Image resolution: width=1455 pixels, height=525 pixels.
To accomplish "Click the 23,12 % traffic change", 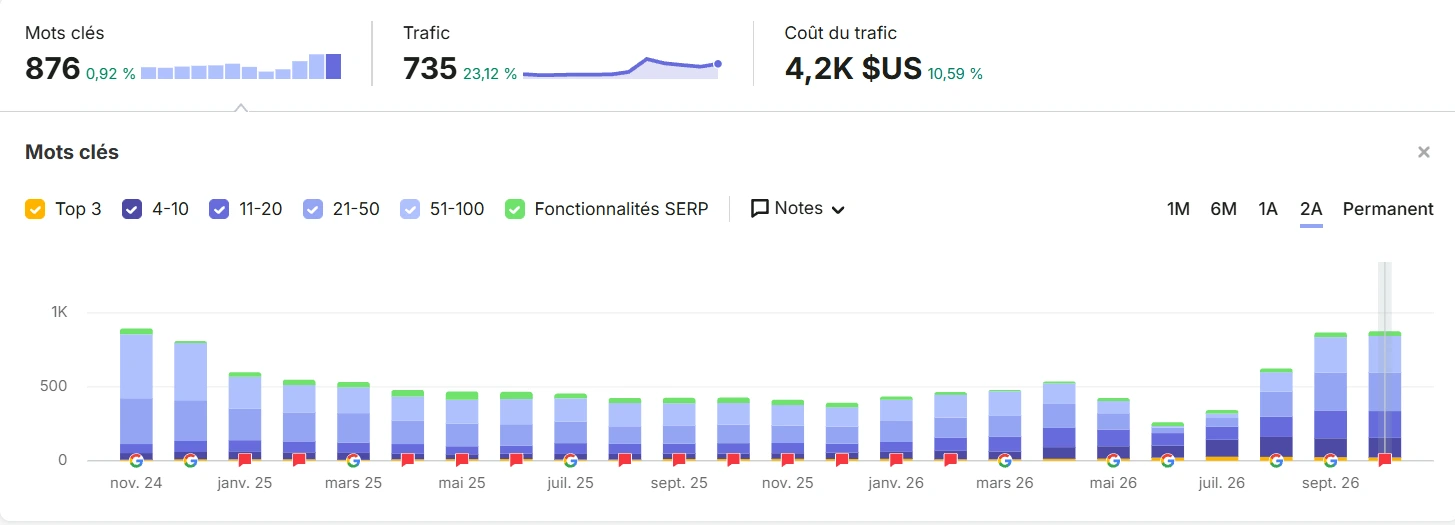I will point(490,74).
